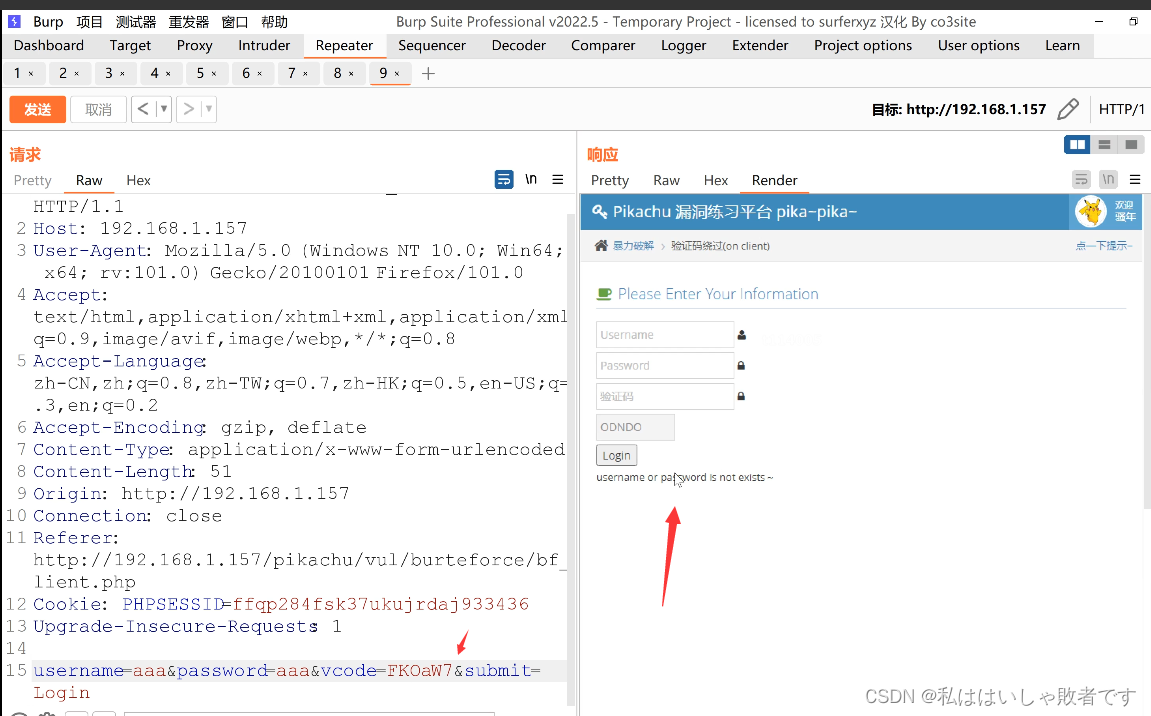Select side-by-side layout view icon
The width and height of the screenshot is (1151, 716).
(x=1078, y=145)
